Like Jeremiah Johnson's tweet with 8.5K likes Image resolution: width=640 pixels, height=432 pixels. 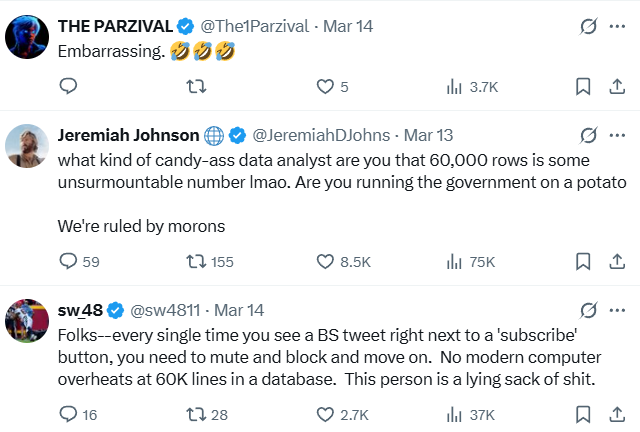coord(325,262)
